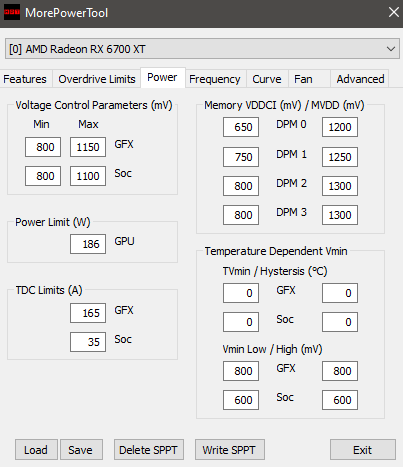The width and height of the screenshot is (403, 467).
Task: Switch to the Advanced tab
Action: (x=360, y=79)
